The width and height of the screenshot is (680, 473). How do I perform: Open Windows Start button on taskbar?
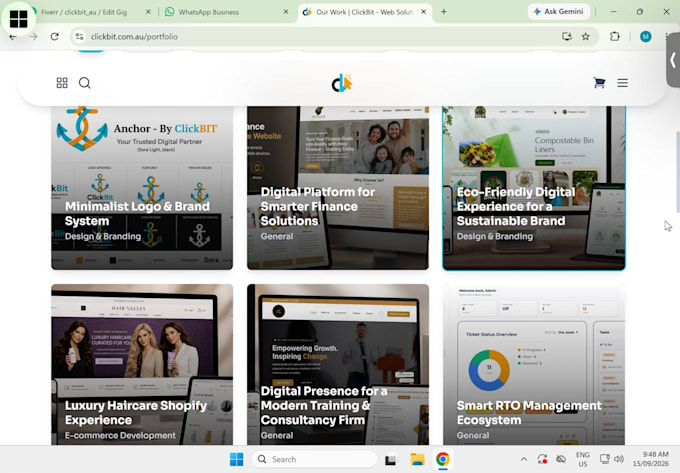(236, 459)
